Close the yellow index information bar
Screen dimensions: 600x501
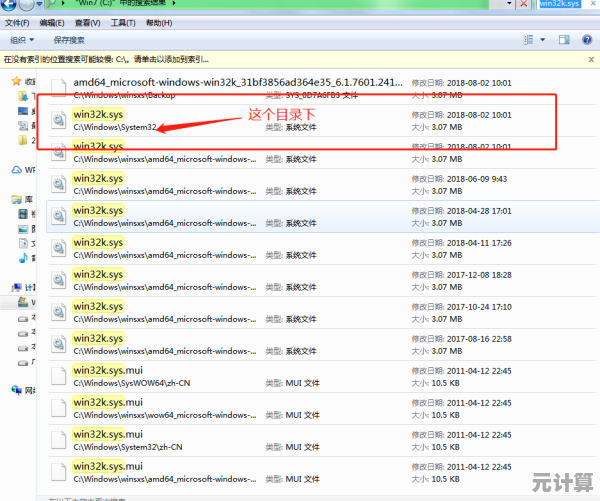[591, 59]
